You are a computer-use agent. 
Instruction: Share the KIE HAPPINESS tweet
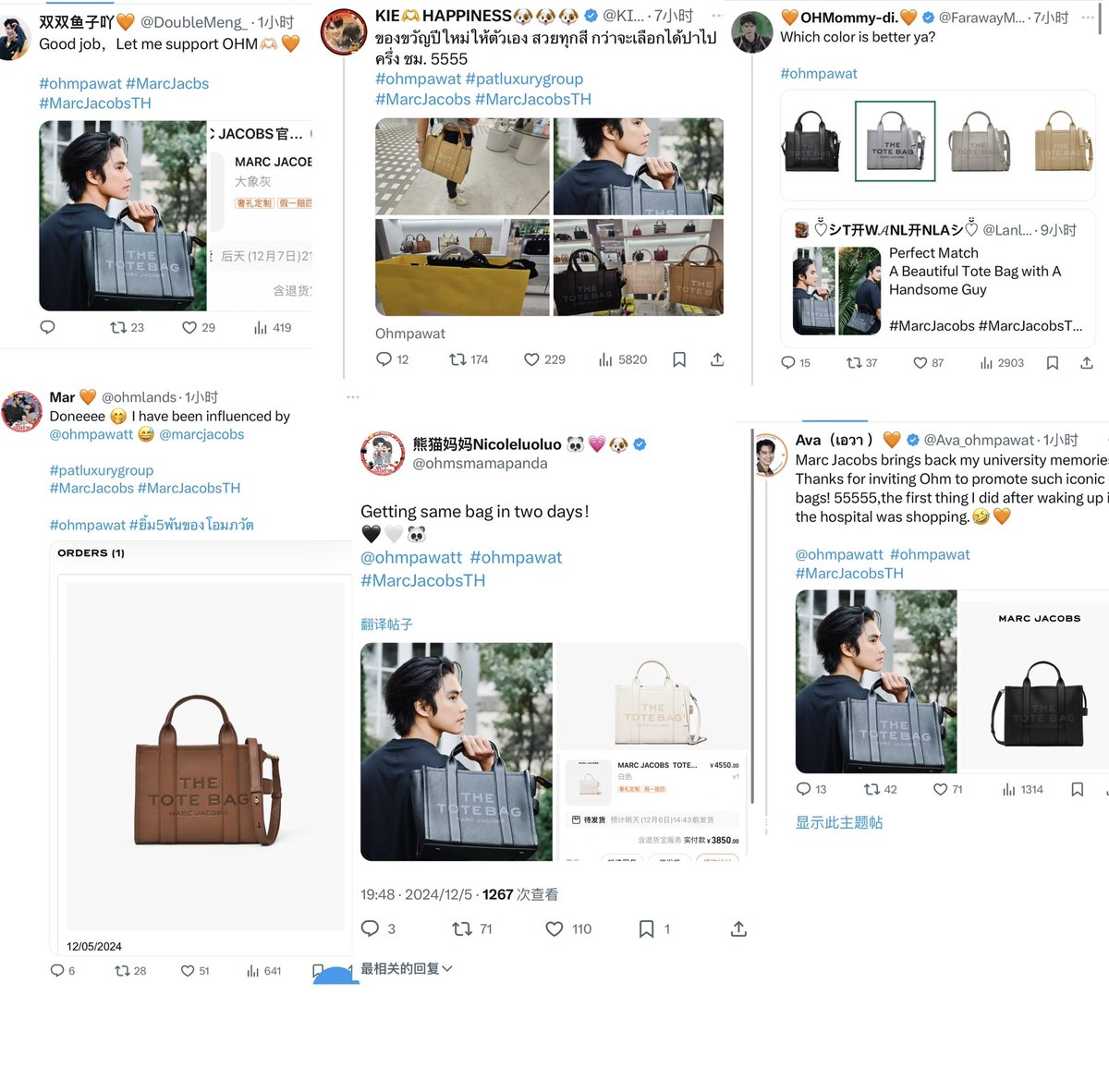(717, 359)
